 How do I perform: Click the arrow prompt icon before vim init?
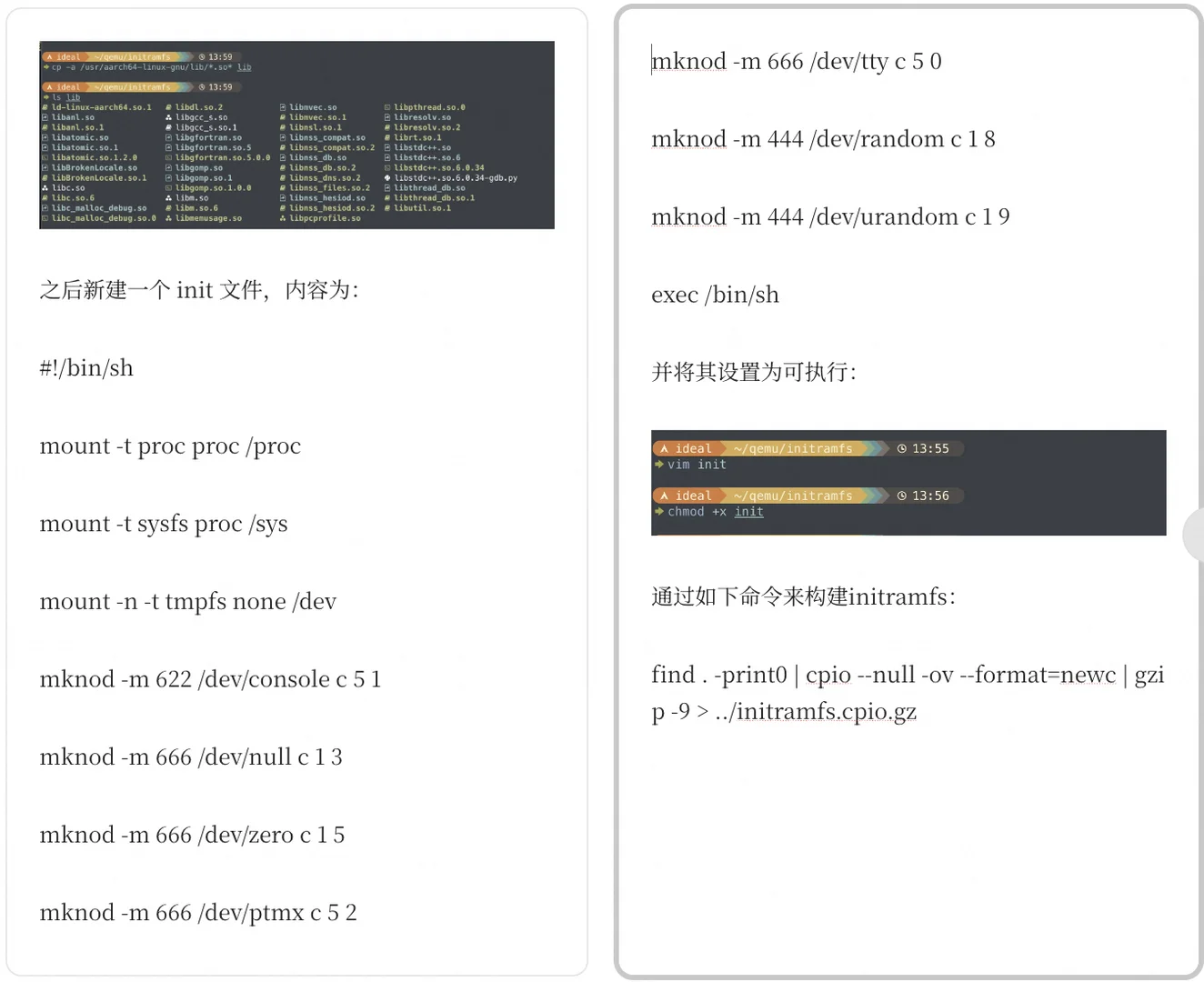pos(658,465)
